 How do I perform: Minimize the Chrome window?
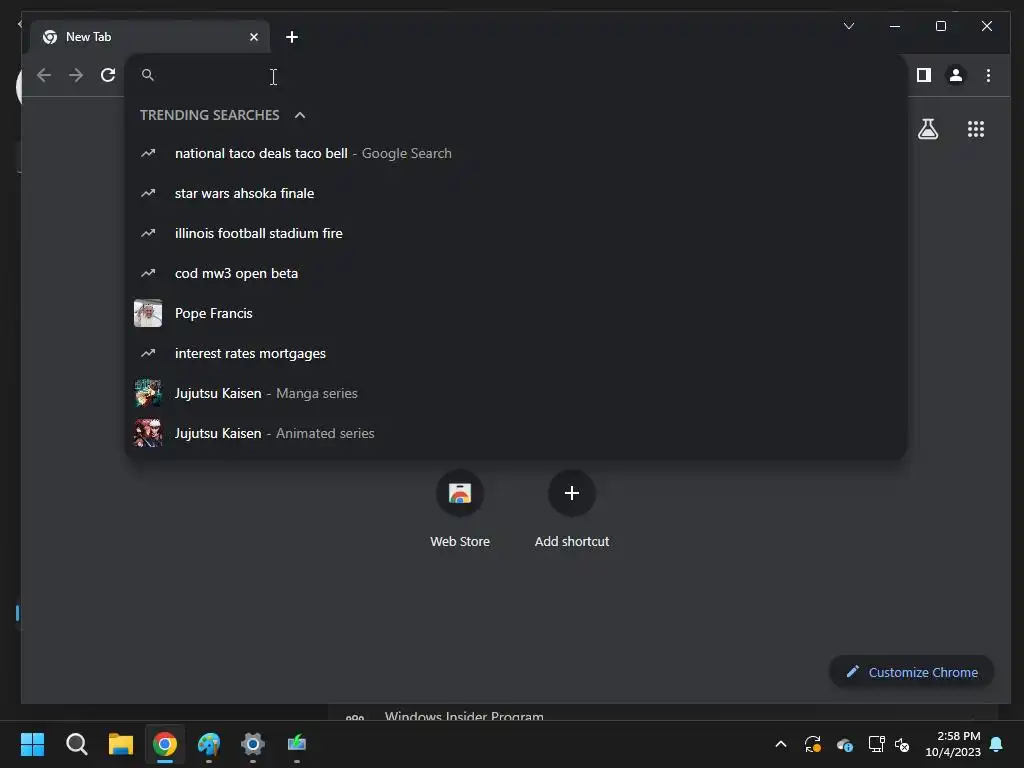click(x=895, y=26)
